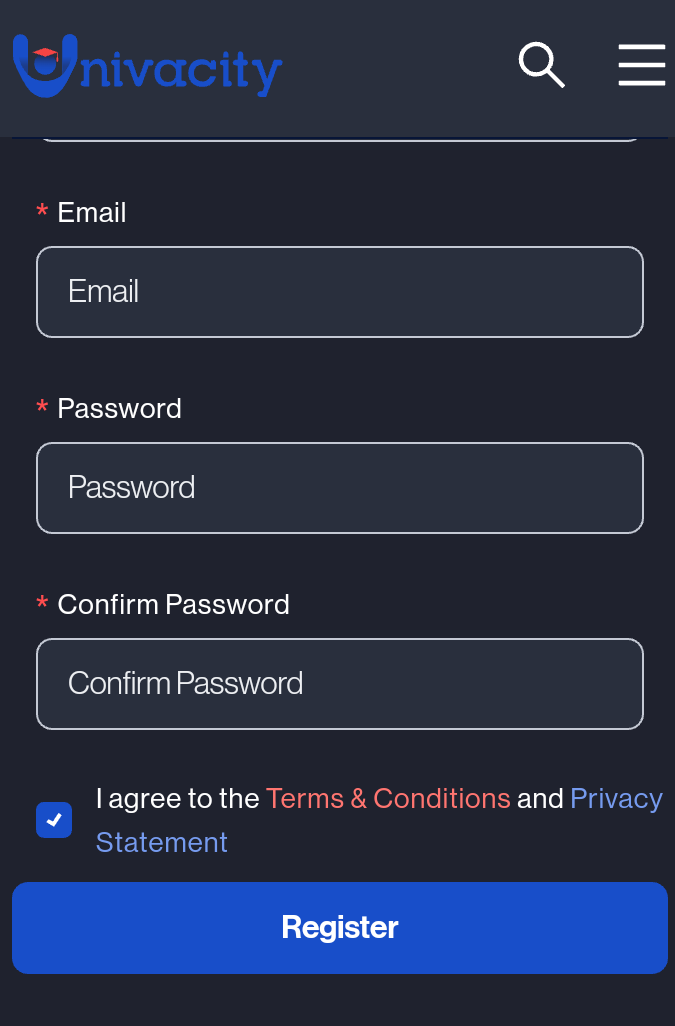Focus the Confirm Password input field
675x1026 pixels.
tap(340, 684)
